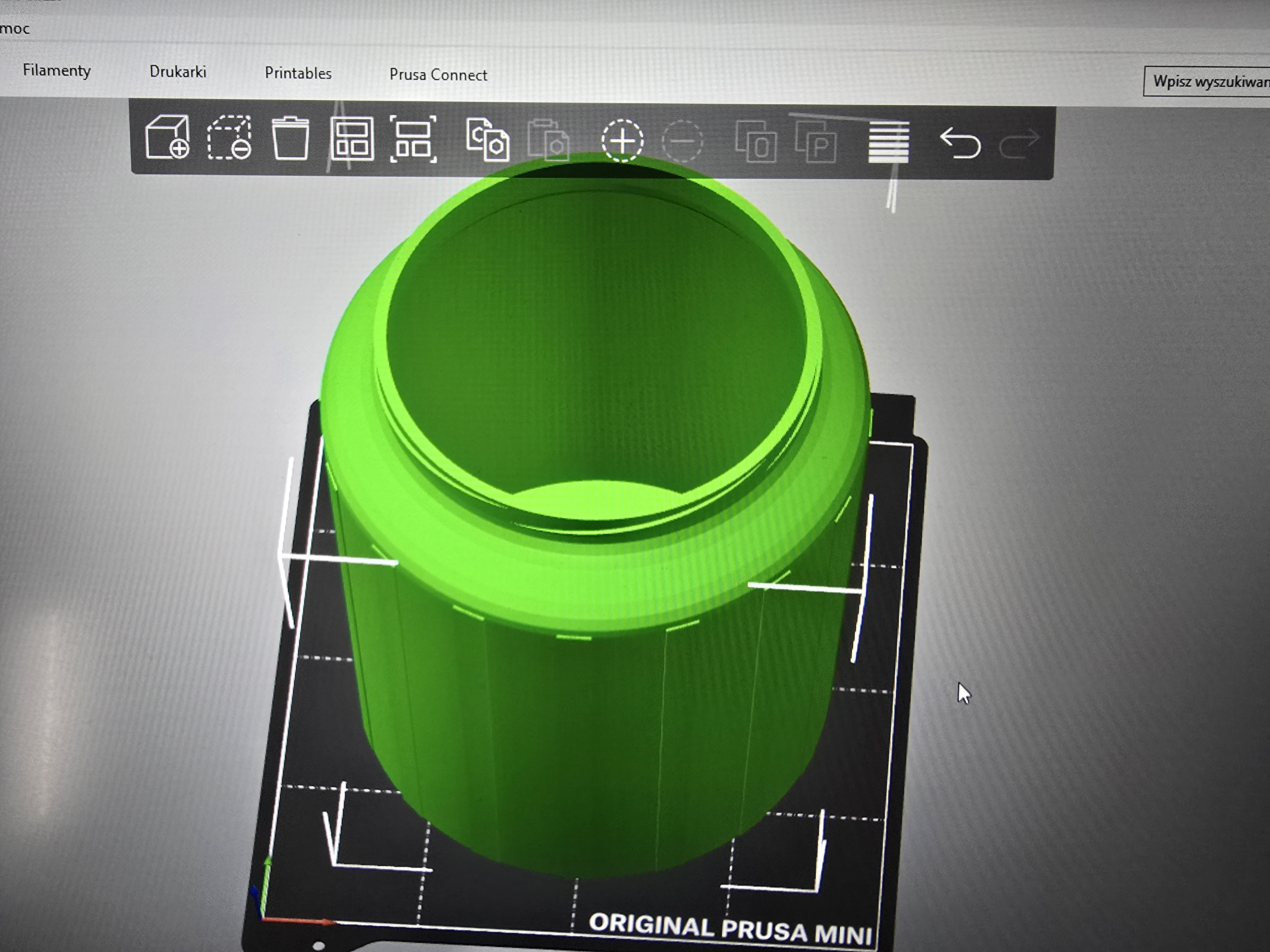Image resolution: width=1270 pixels, height=952 pixels.
Task: Open the Filamenty tab
Action: coord(57,70)
